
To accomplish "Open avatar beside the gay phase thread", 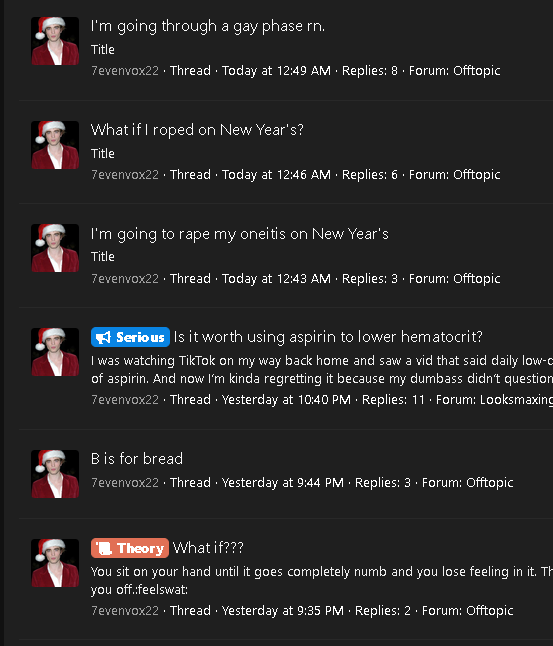I will click(x=55, y=41).
